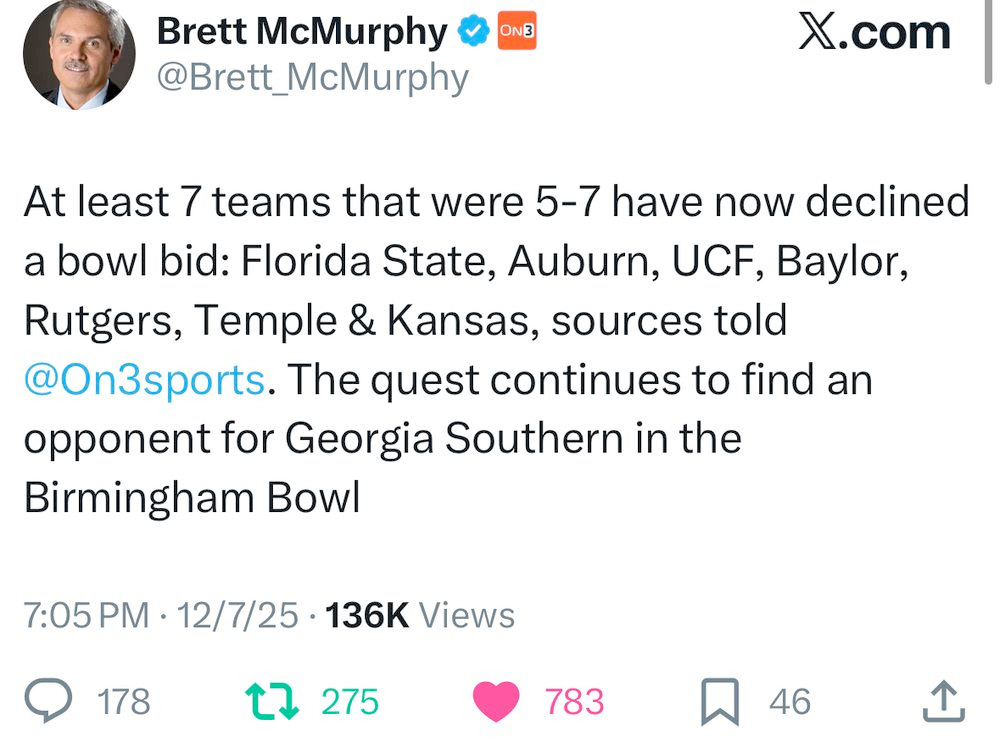Image resolution: width=1000 pixels, height=752 pixels.
Task: Bookmark this tweet with the bookmark icon
Action: click(x=720, y=701)
